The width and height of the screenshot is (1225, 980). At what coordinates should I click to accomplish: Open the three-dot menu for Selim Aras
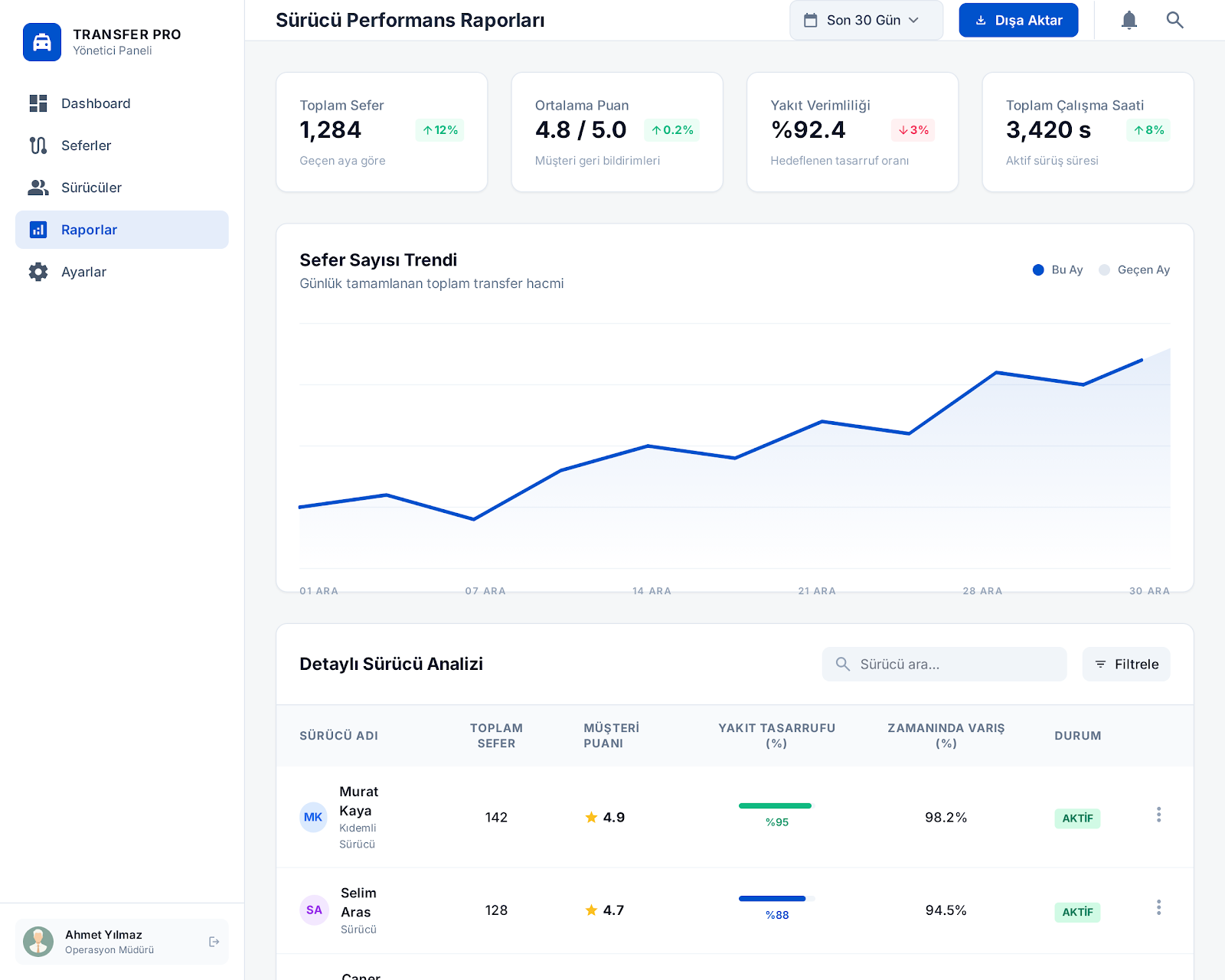click(1158, 907)
